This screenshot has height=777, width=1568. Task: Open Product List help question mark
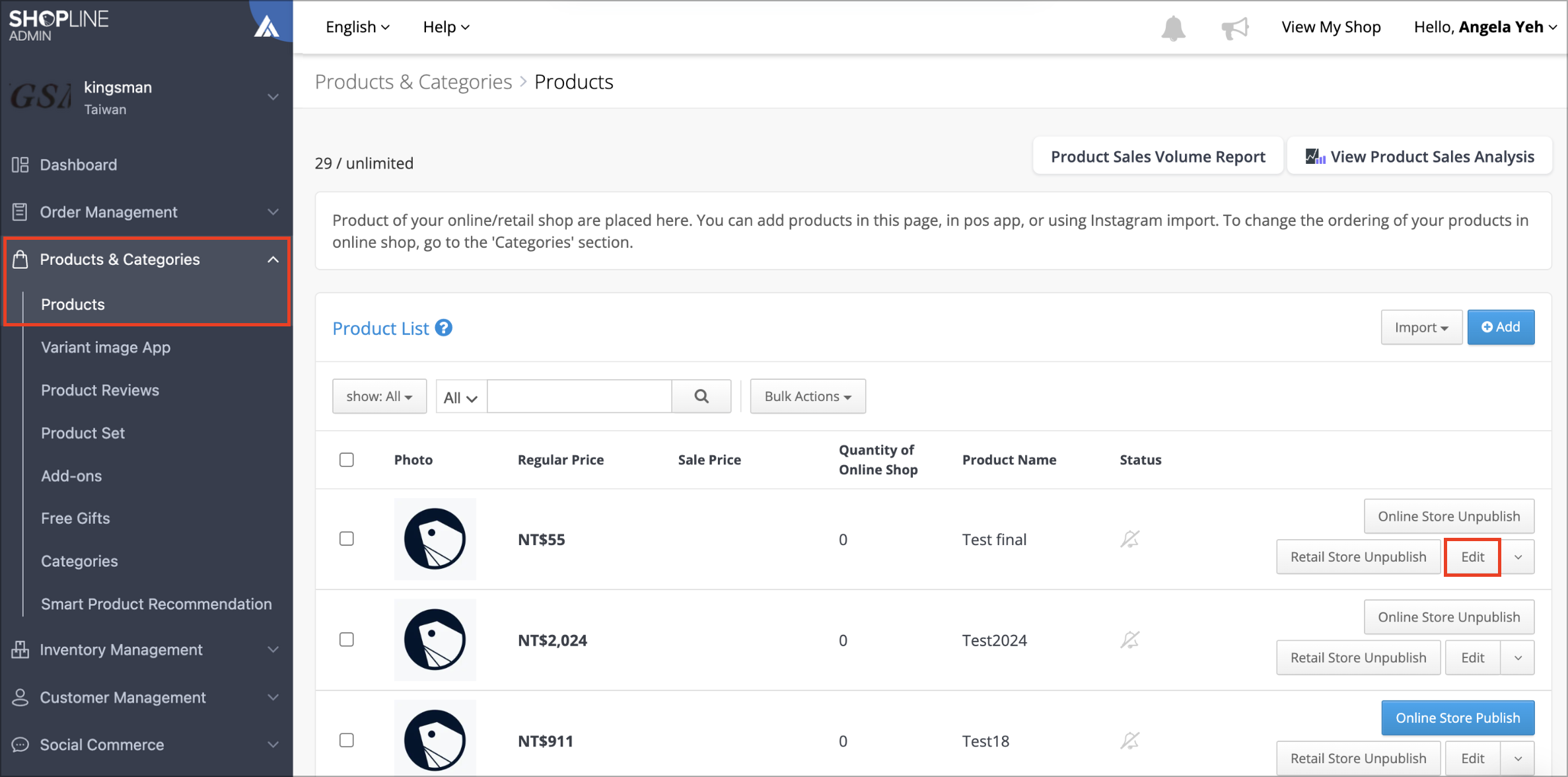point(444,328)
